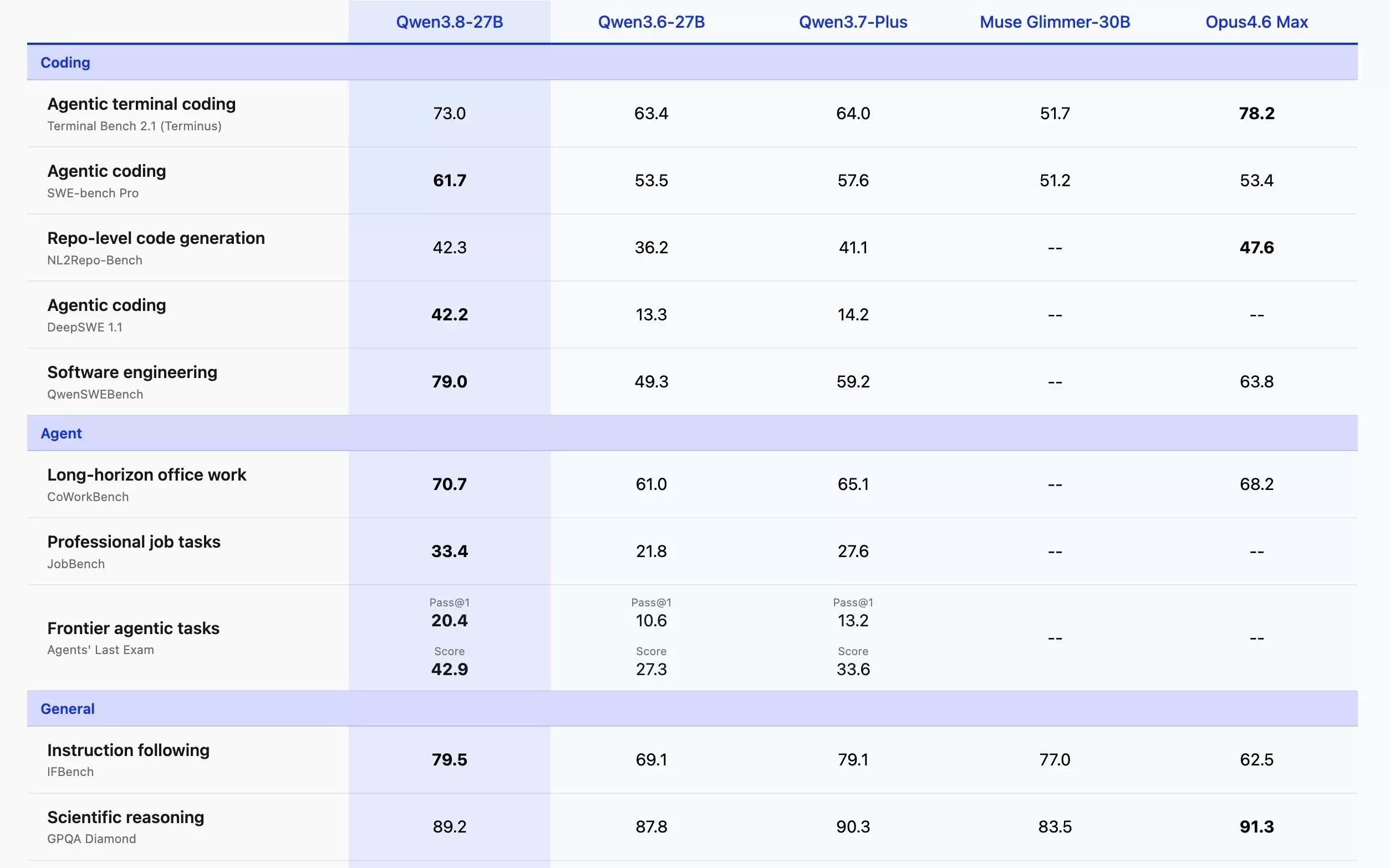Select the 83.5 GPQA Diamond score
This screenshot has height=868, width=1390.
[x=1055, y=826]
